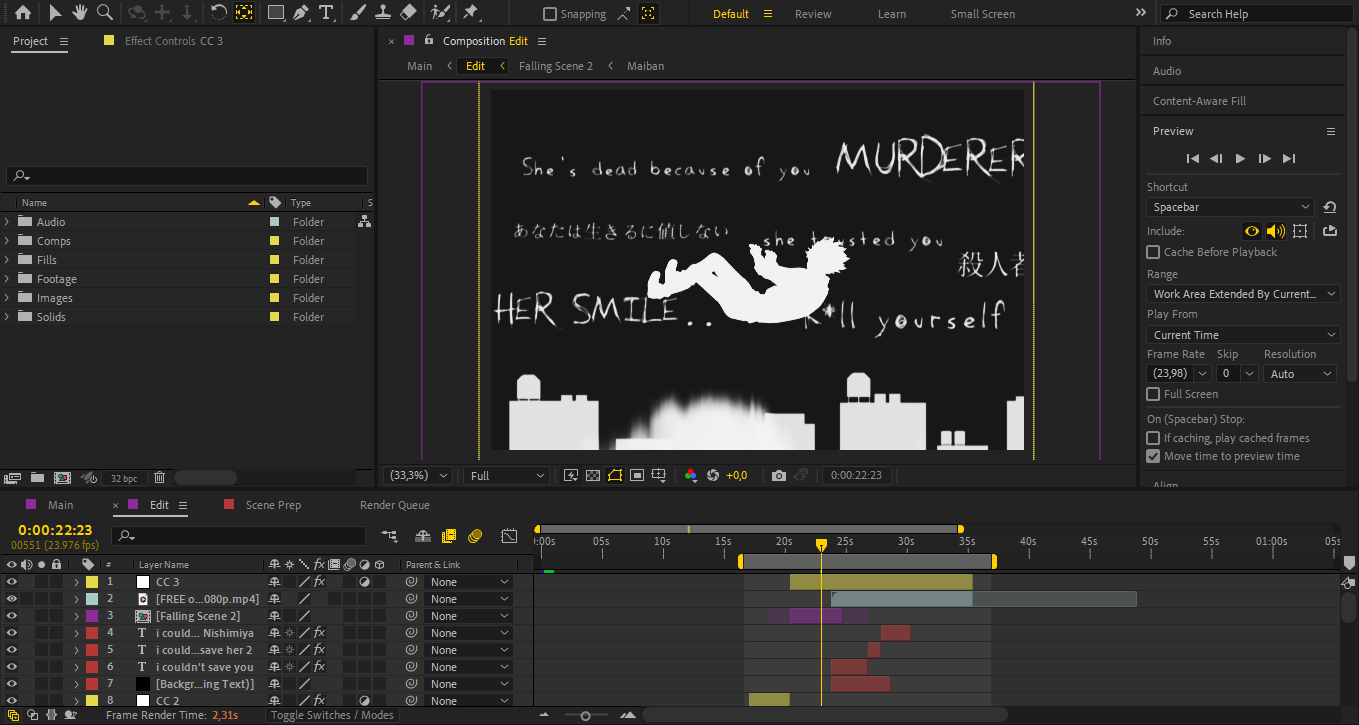Click the Take Snapshot camera icon
Image resolution: width=1359 pixels, height=725 pixels.
tap(779, 475)
